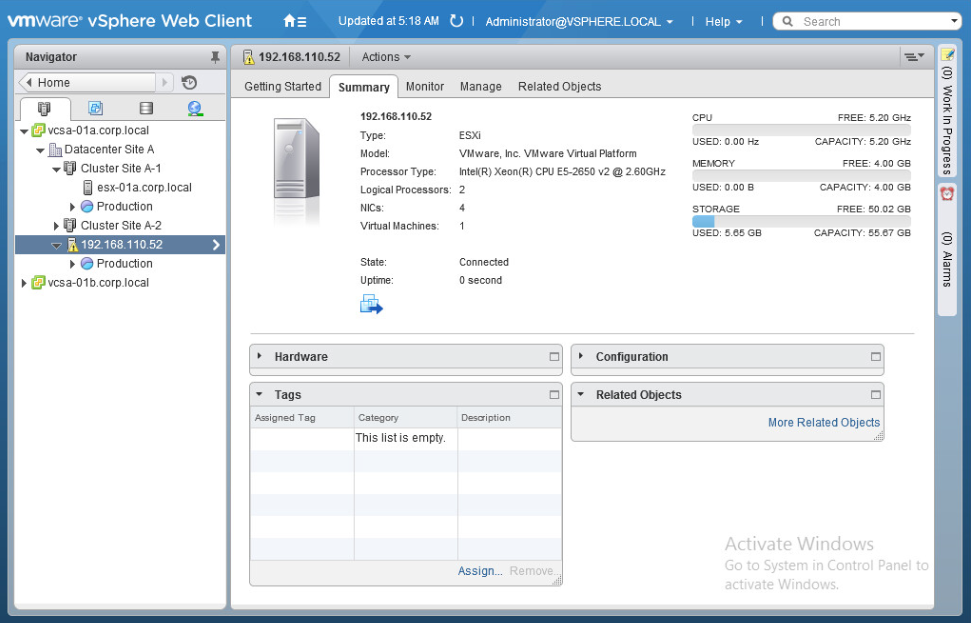This screenshot has width=971, height=623.
Task: Click the CPU usage bar
Action: (801, 129)
